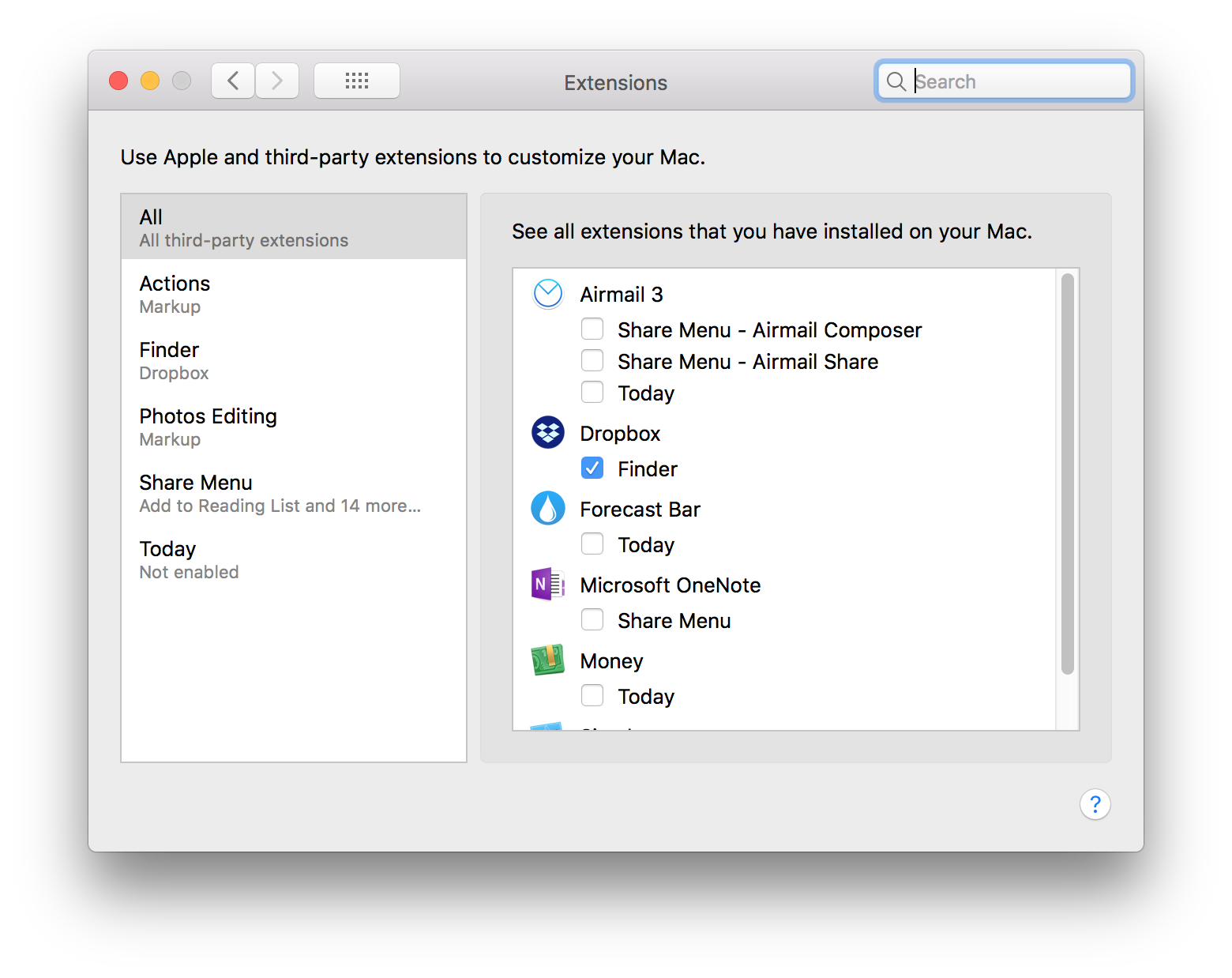Image resolution: width=1232 pixels, height=978 pixels.
Task: Select the Share Menu category in sidebar
Action: (294, 493)
